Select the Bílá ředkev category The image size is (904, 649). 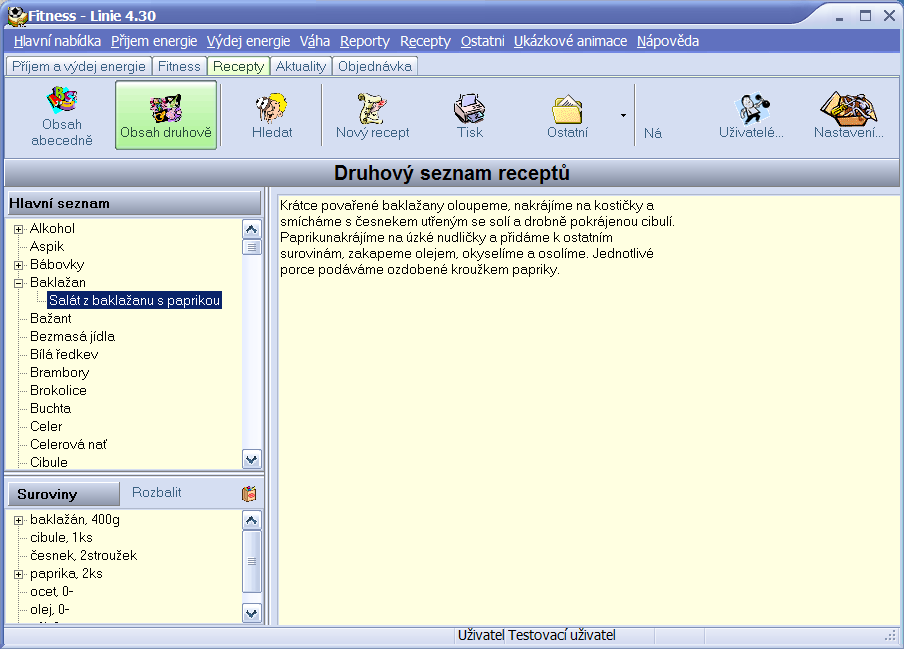(x=64, y=354)
